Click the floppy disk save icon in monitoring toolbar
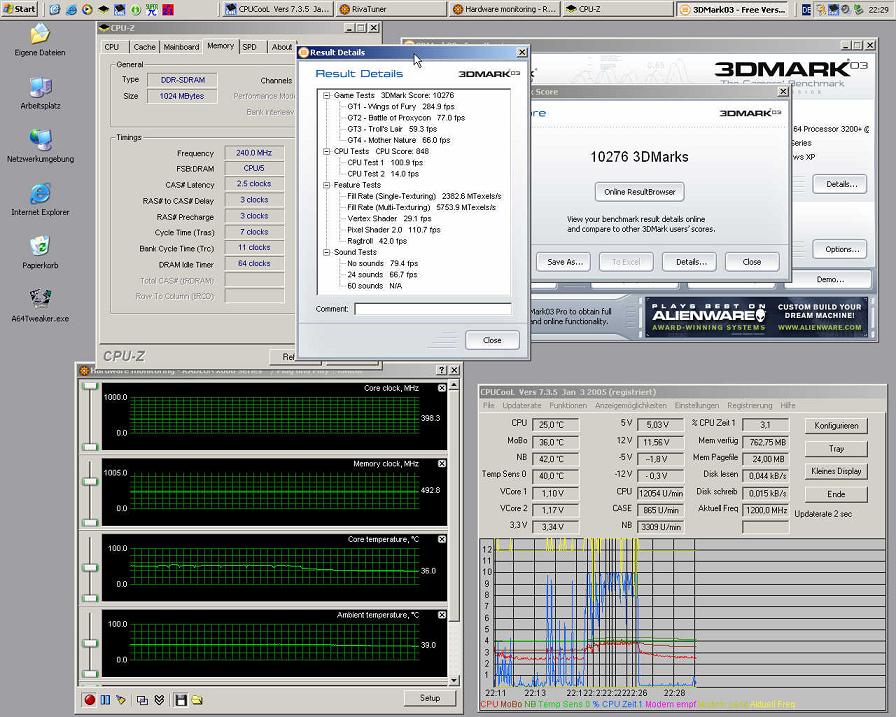 coord(181,700)
